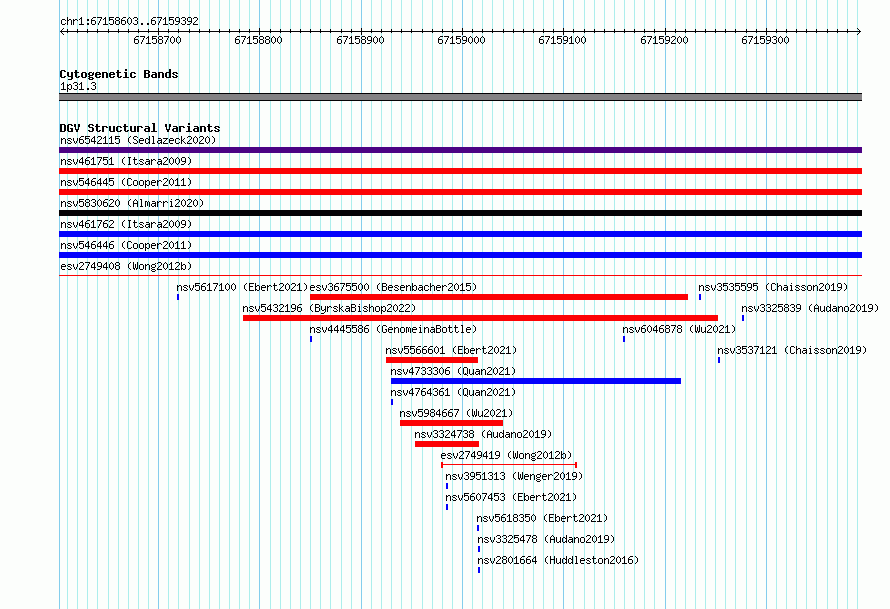This screenshot has width=890, height=609.
Task: Click the nsv3951313 (Wenger2019) blue marker
Action: [447, 486]
